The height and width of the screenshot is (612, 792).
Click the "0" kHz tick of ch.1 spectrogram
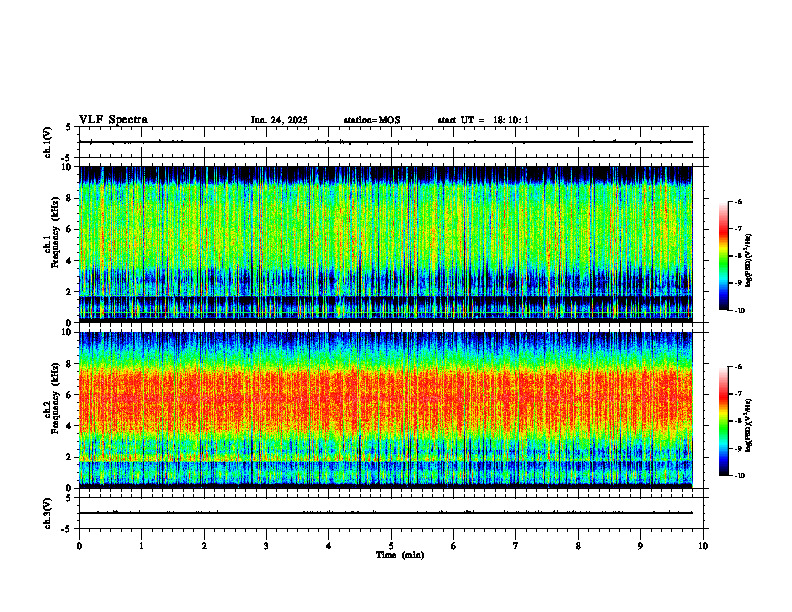pyautogui.click(x=70, y=322)
